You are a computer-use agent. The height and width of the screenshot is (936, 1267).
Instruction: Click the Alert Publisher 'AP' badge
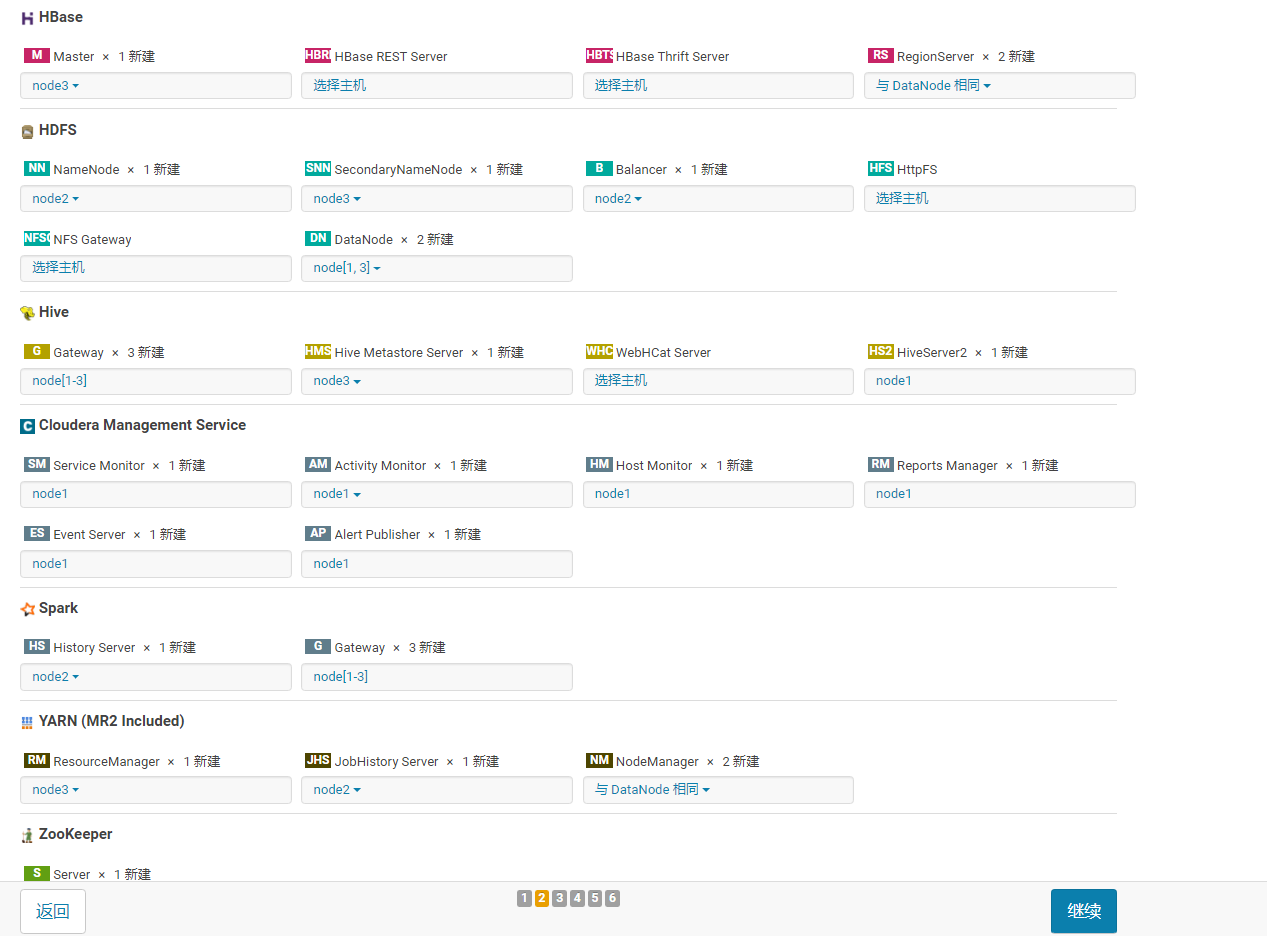coord(318,533)
